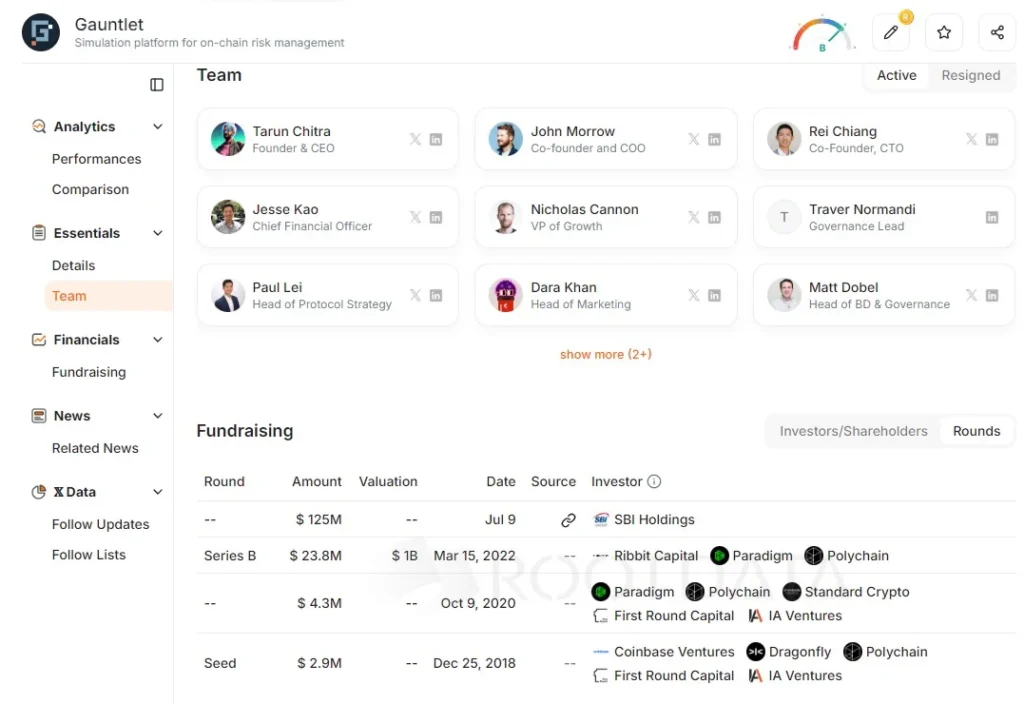
Task: Click show more (2+) team members
Action: (x=605, y=354)
